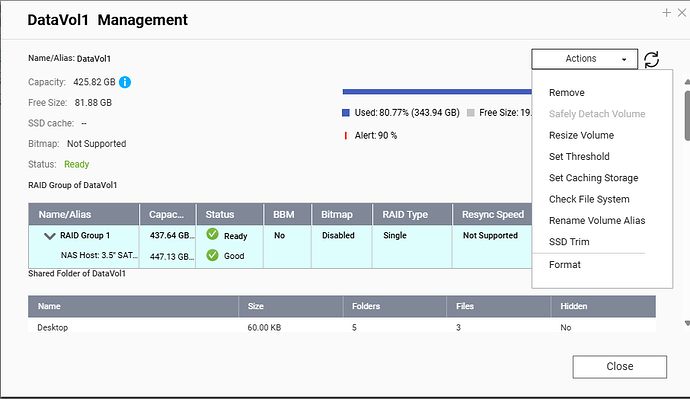Click the Folders column header

395,306
